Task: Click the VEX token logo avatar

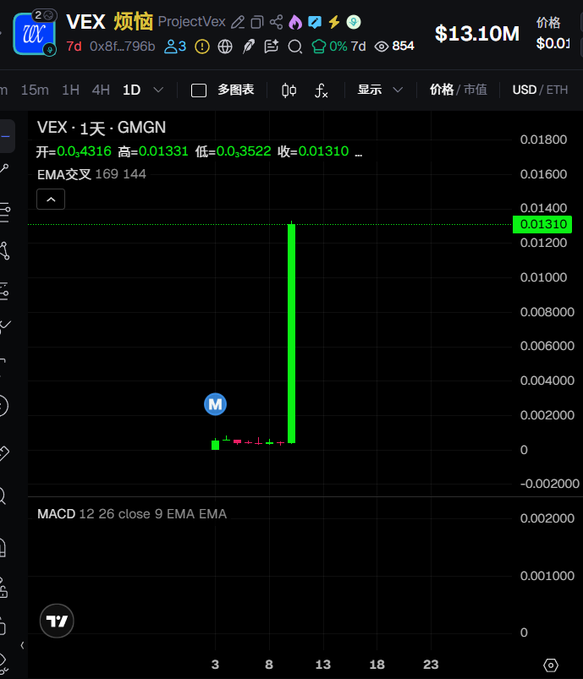Action: click(x=34, y=34)
